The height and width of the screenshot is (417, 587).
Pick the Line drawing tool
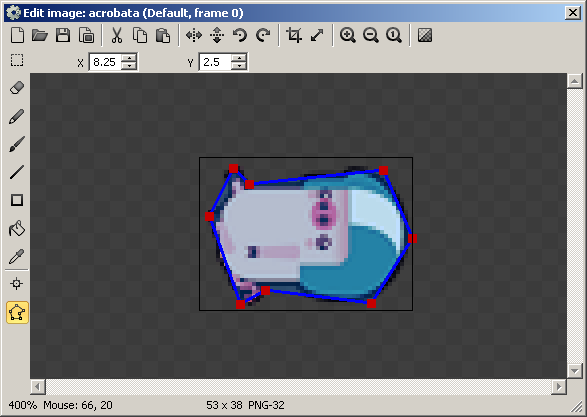pyautogui.click(x=17, y=172)
